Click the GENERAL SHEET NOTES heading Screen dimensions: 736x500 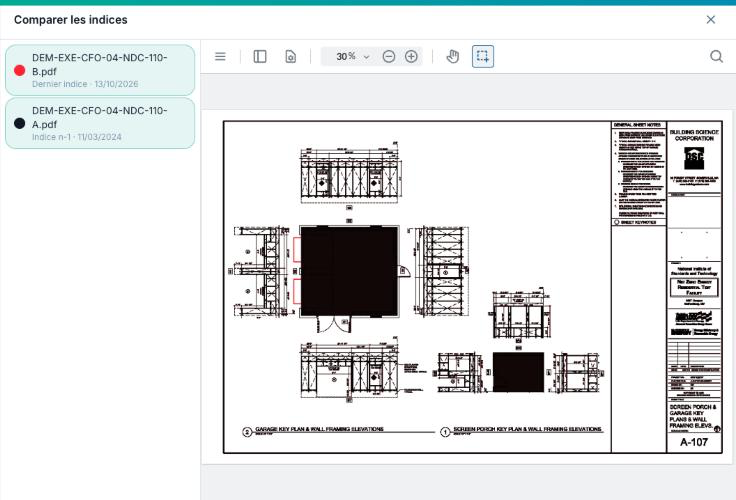coord(637,125)
